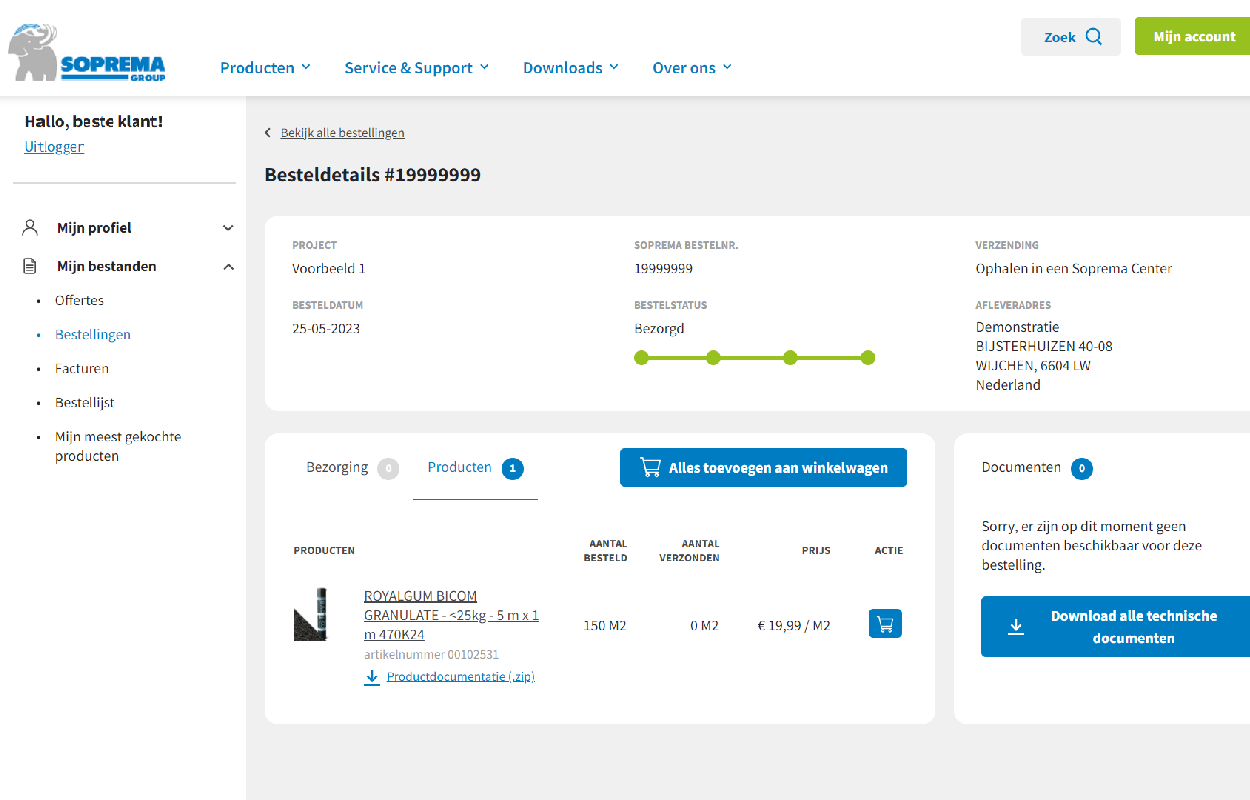Click ordered quantity 150 M2
Screen dimensions: 1250x800
tap(605, 626)
